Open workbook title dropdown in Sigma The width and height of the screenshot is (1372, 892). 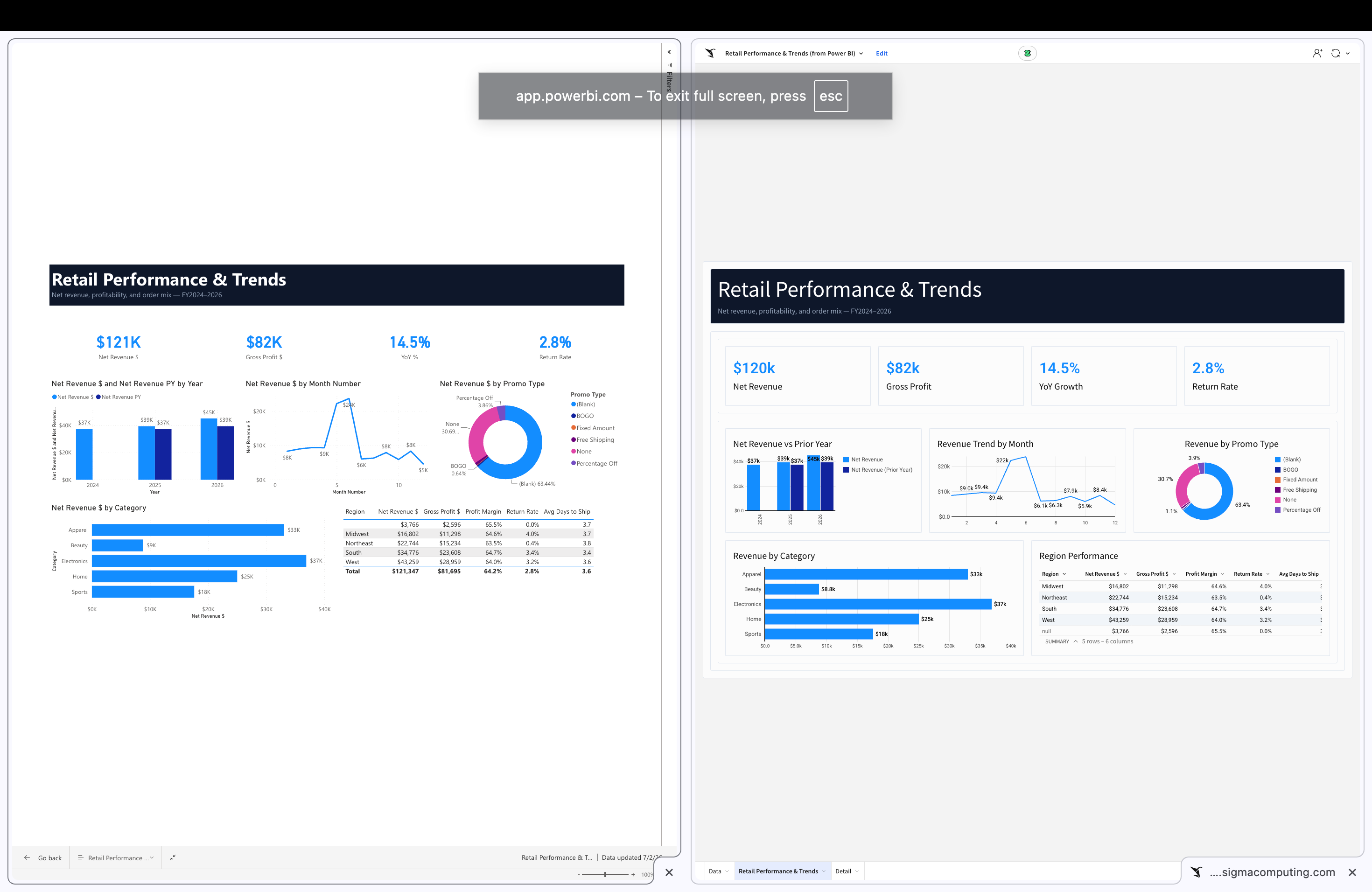tap(861, 54)
